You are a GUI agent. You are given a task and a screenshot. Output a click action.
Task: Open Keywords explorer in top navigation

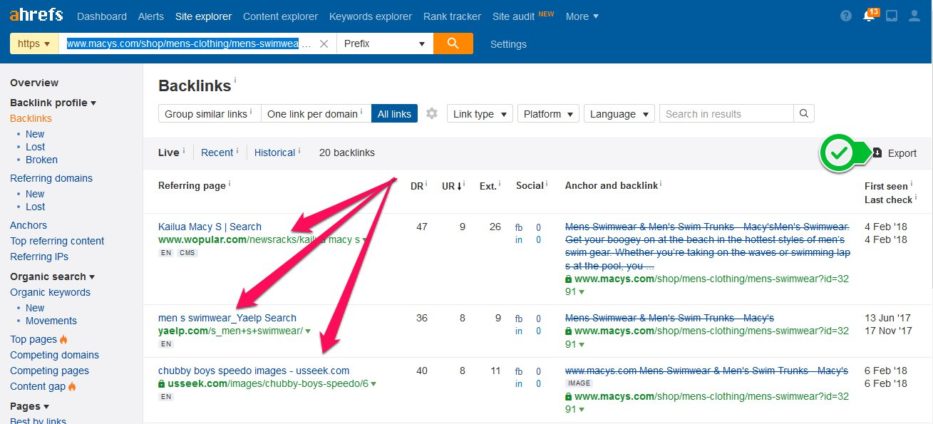tap(370, 17)
